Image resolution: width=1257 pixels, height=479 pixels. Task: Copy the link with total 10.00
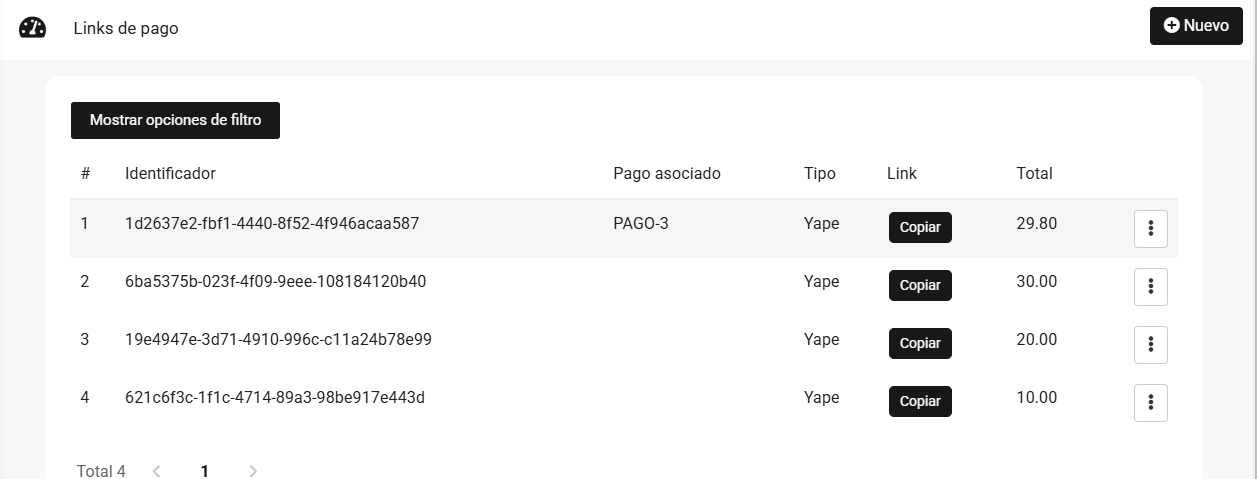(920, 402)
